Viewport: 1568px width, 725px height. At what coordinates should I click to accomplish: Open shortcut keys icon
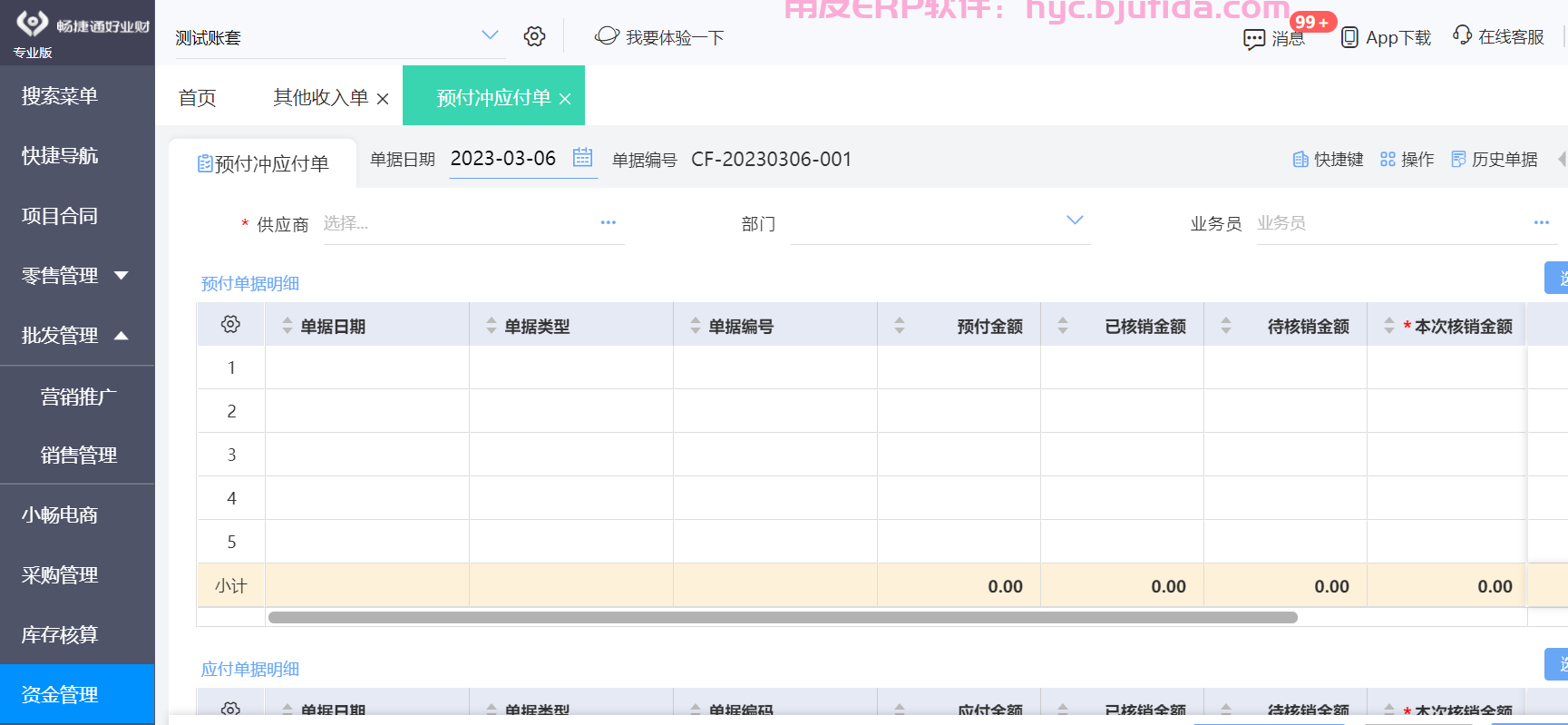pos(1300,160)
